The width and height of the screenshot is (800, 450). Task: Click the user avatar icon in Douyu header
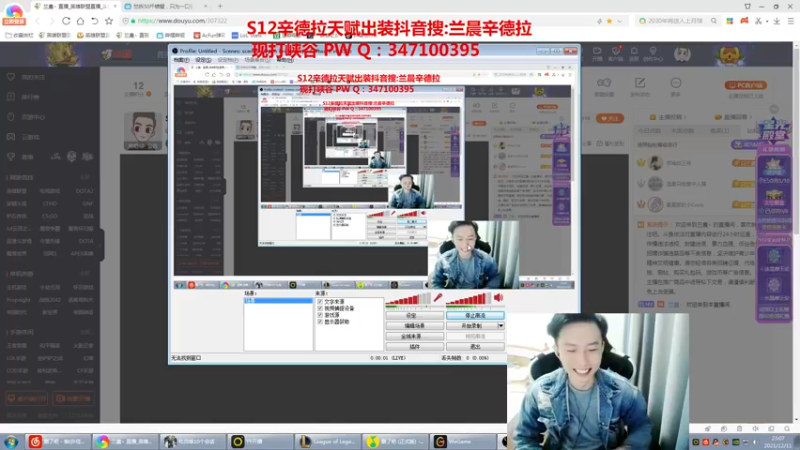click(682, 54)
